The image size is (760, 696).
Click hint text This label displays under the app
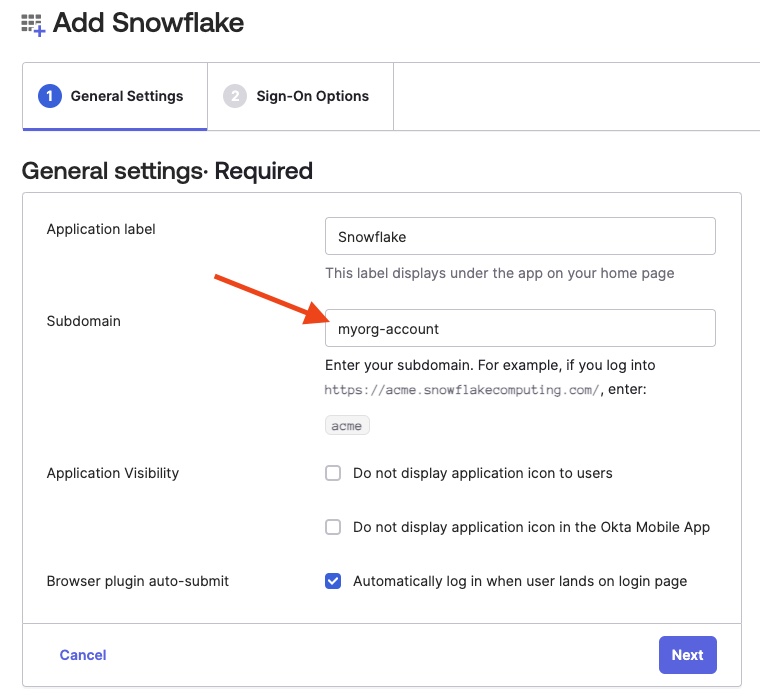(500, 273)
